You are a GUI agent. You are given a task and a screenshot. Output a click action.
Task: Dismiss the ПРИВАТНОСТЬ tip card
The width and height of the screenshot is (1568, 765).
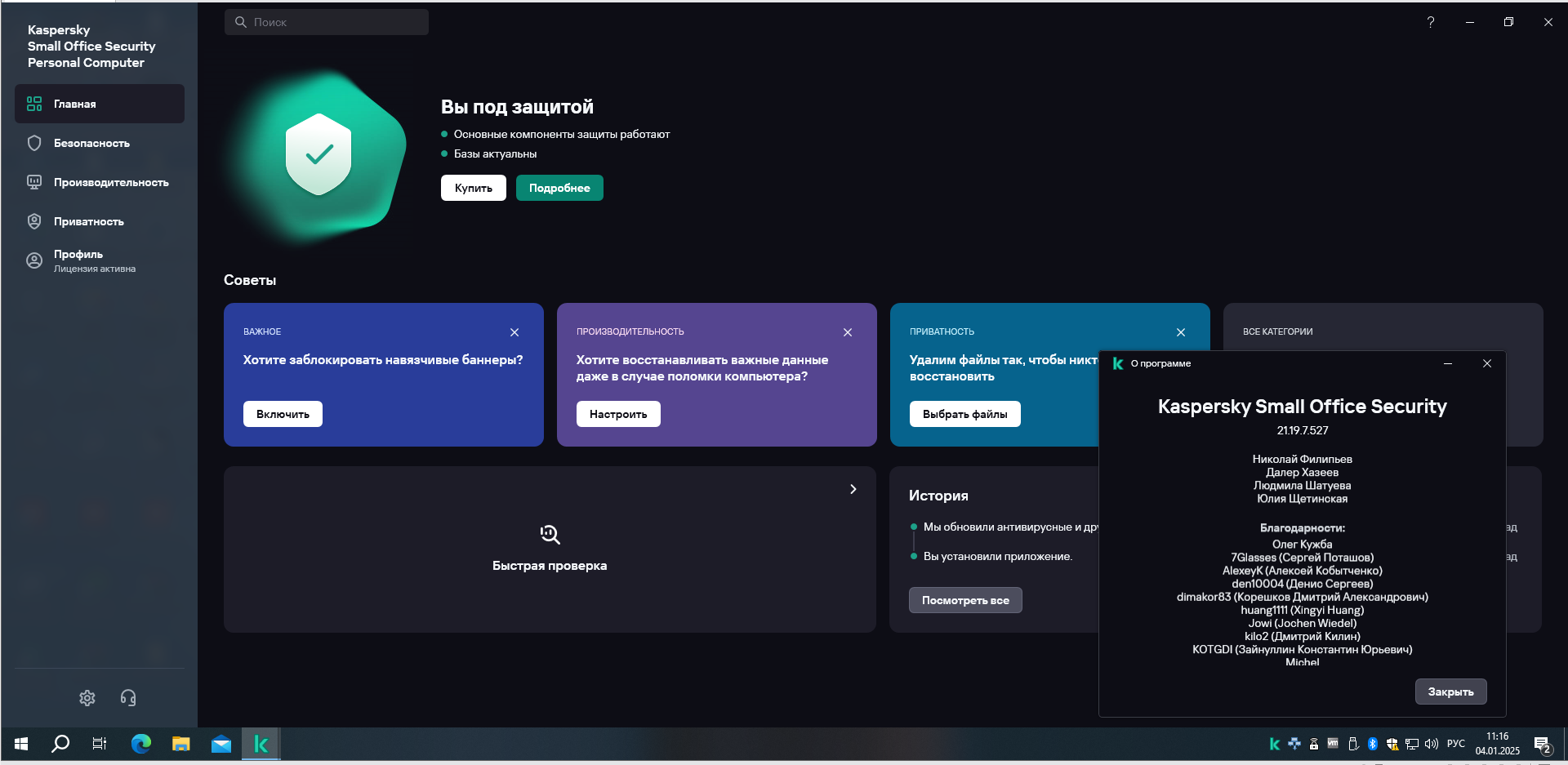pos(1181,332)
